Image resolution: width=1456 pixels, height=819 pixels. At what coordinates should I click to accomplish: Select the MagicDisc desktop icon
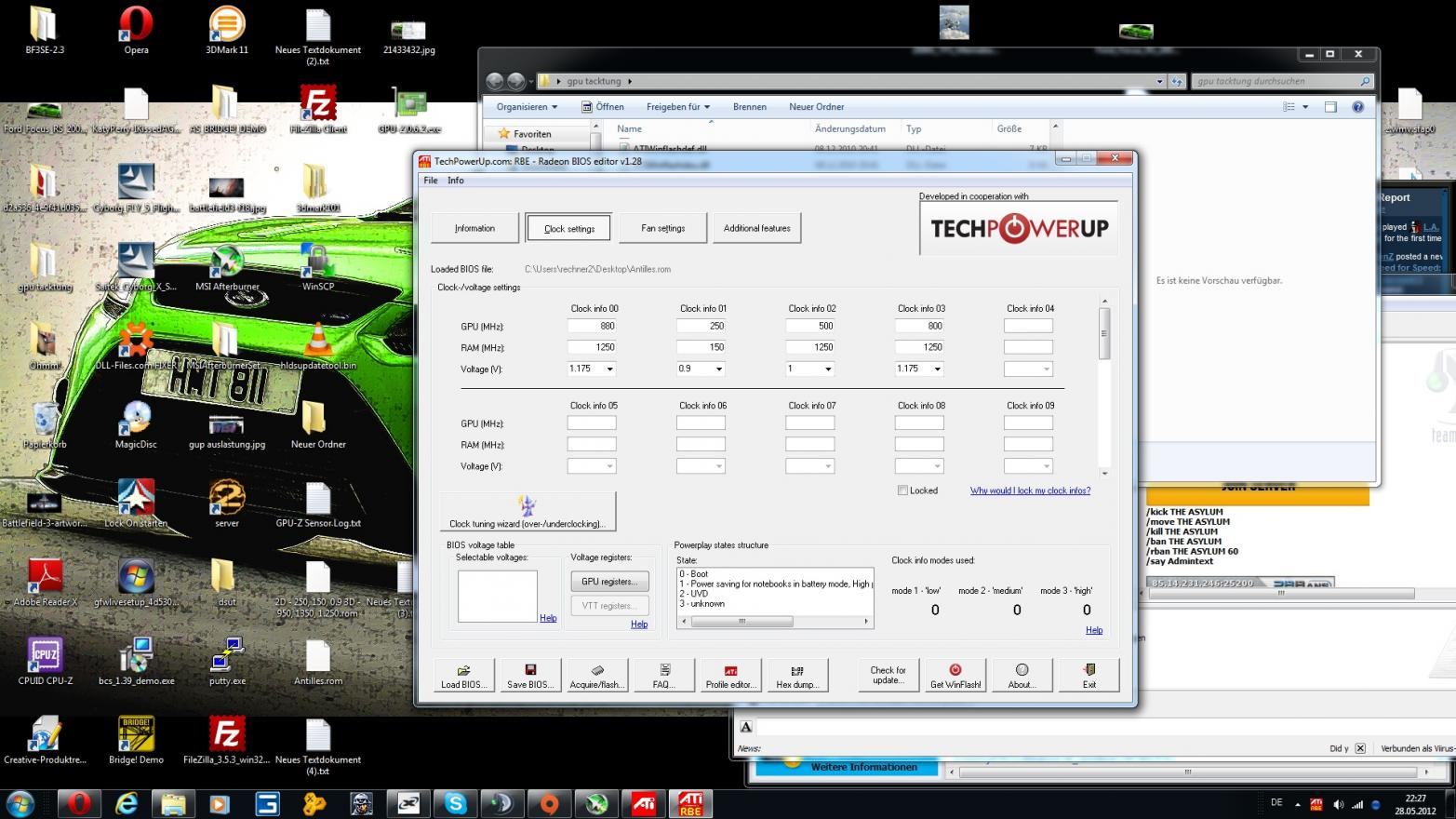pyautogui.click(x=136, y=425)
